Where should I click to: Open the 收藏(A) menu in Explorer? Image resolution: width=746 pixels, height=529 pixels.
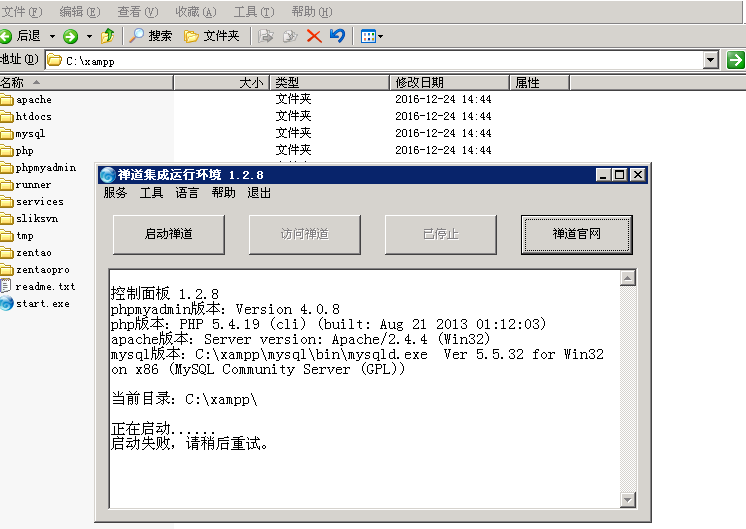tap(196, 11)
